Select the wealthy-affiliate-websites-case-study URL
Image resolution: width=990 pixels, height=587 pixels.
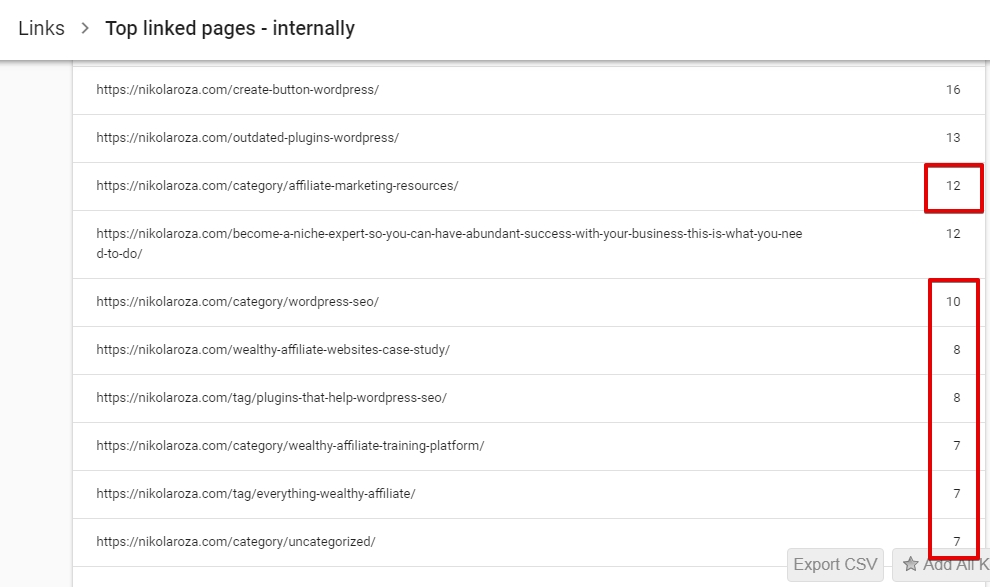pos(273,350)
